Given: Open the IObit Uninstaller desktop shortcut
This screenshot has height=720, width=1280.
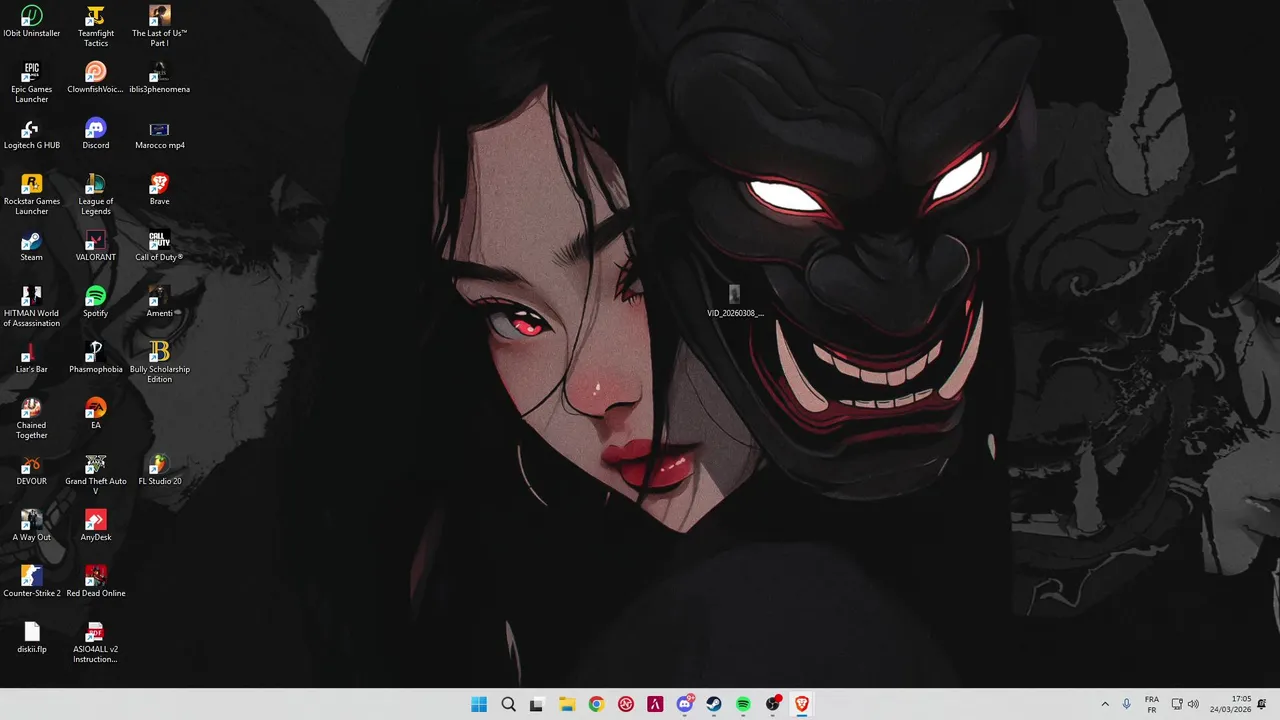Looking at the screenshot, I should click(32, 22).
